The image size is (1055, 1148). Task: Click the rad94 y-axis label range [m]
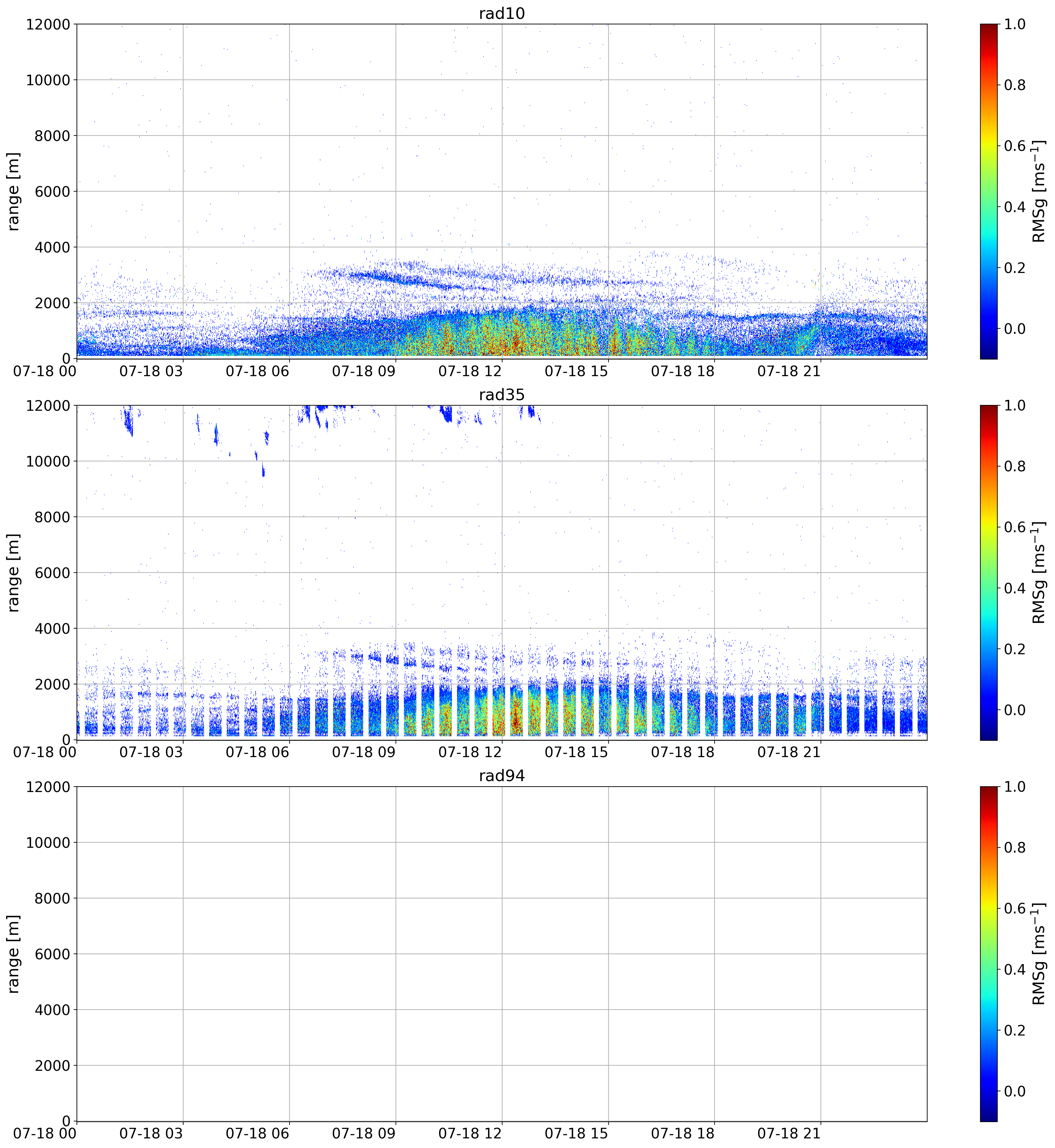(13, 954)
